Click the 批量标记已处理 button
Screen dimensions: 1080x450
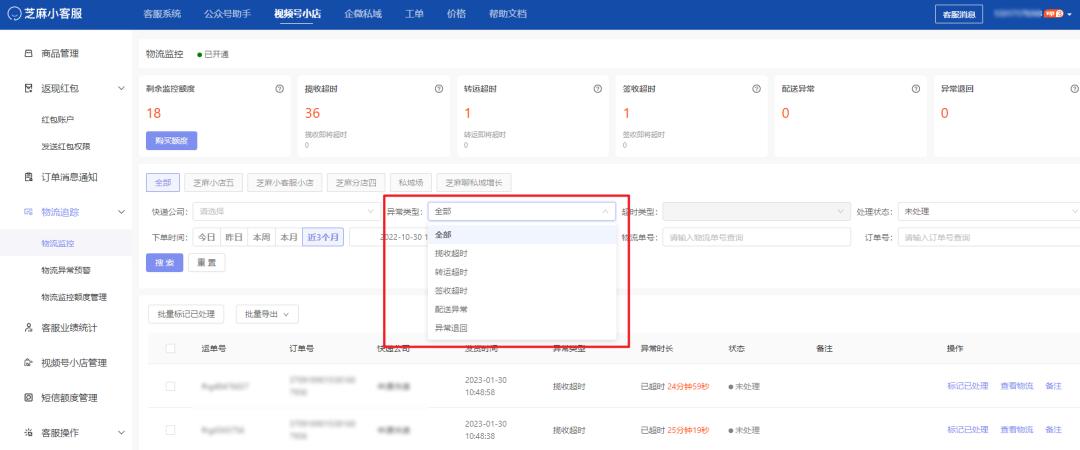pos(186,314)
